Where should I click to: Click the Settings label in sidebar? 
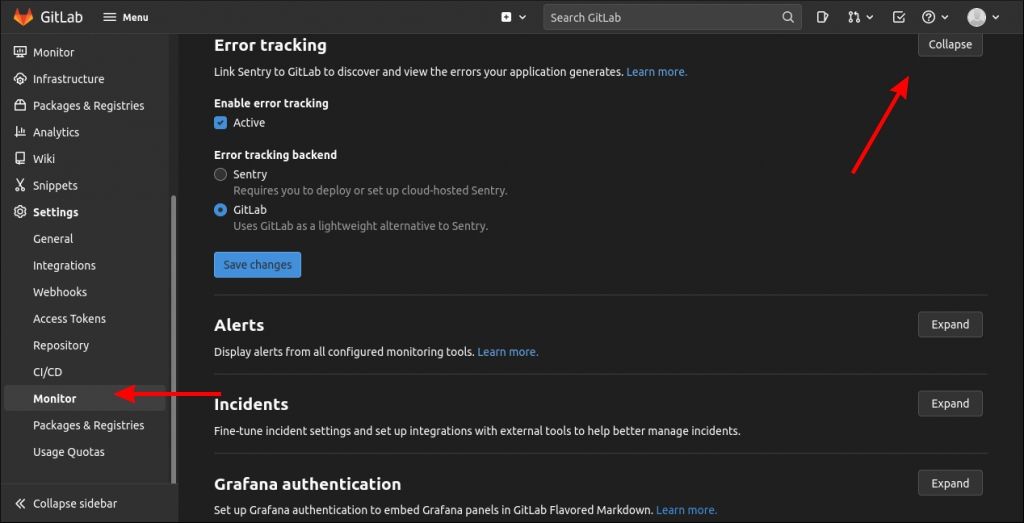tap(56, 212)
